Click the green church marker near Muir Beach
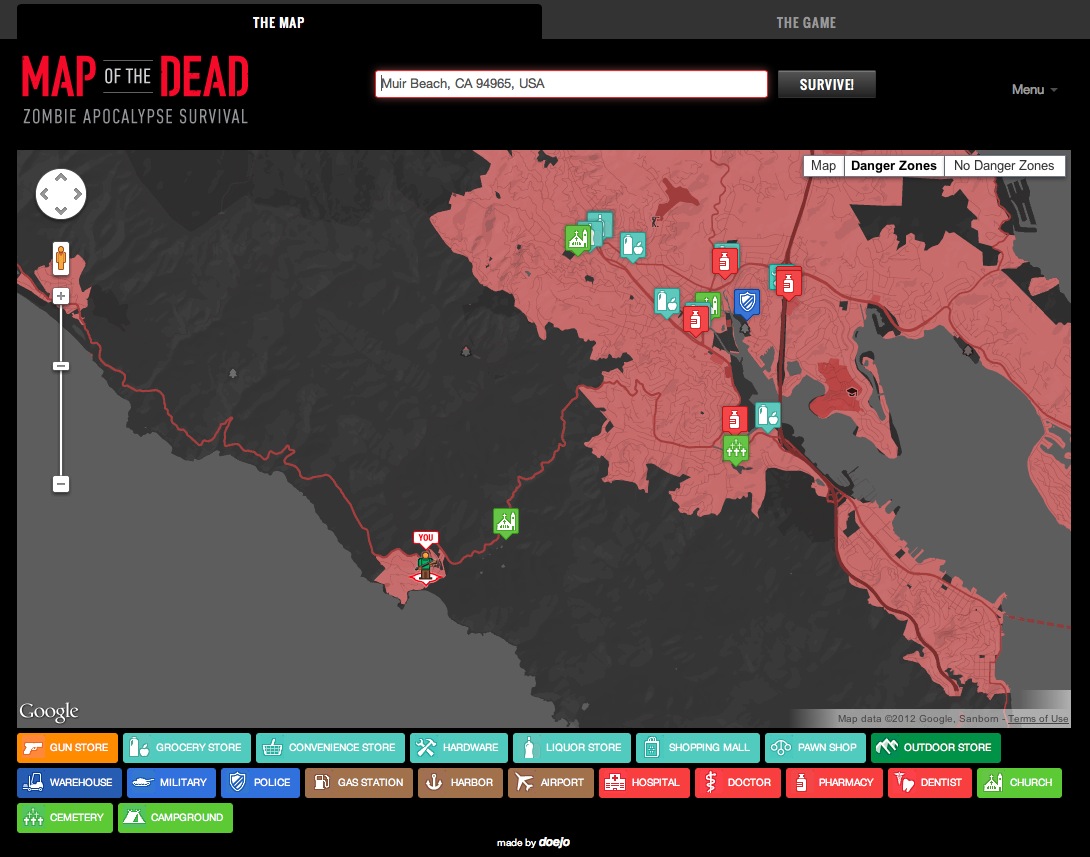The width and height of the screenshot is (1090, 857). 506,521
